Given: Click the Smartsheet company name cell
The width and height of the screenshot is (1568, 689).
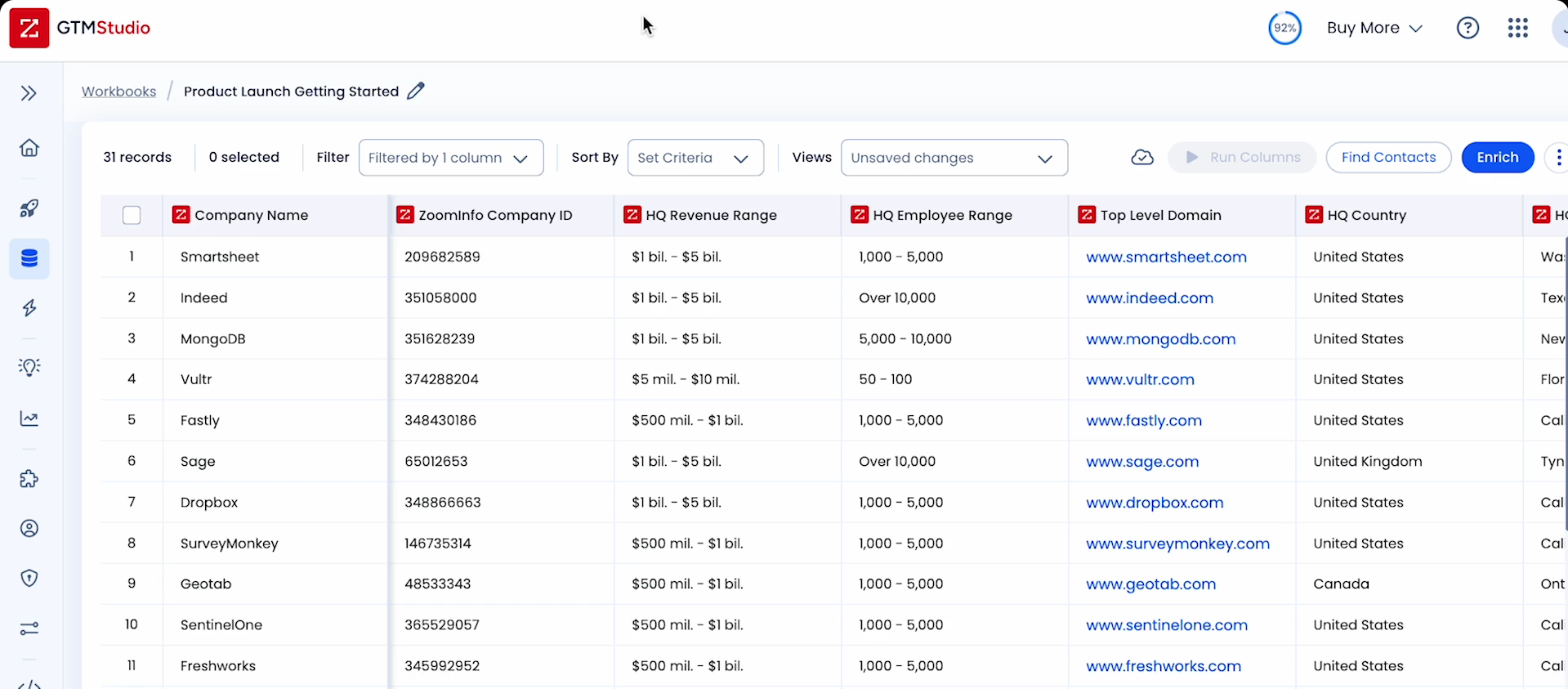Looking at the screenshot, I should coord(276,257).
